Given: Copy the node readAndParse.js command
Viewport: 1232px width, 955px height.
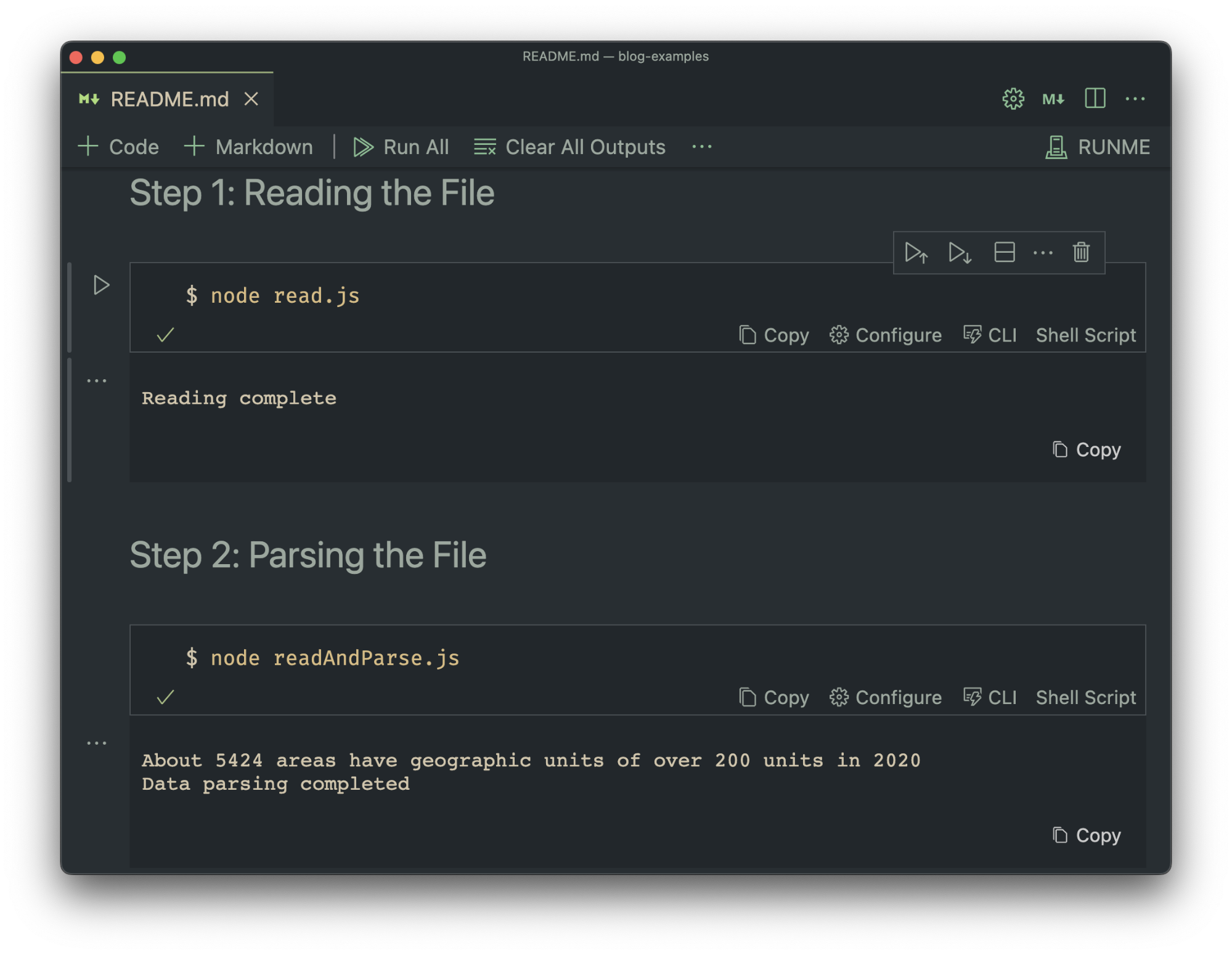Looking at the screenshot, I should point(773,697).
